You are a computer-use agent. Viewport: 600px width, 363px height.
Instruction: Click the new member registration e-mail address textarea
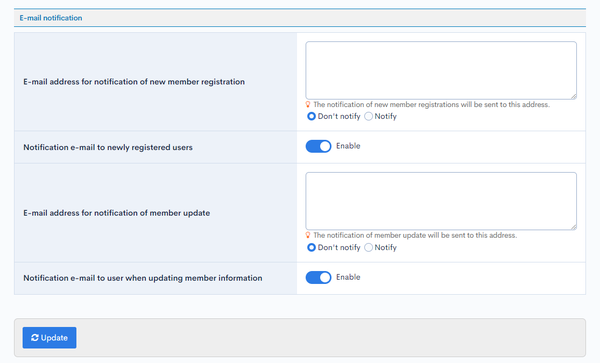[441, 70]
